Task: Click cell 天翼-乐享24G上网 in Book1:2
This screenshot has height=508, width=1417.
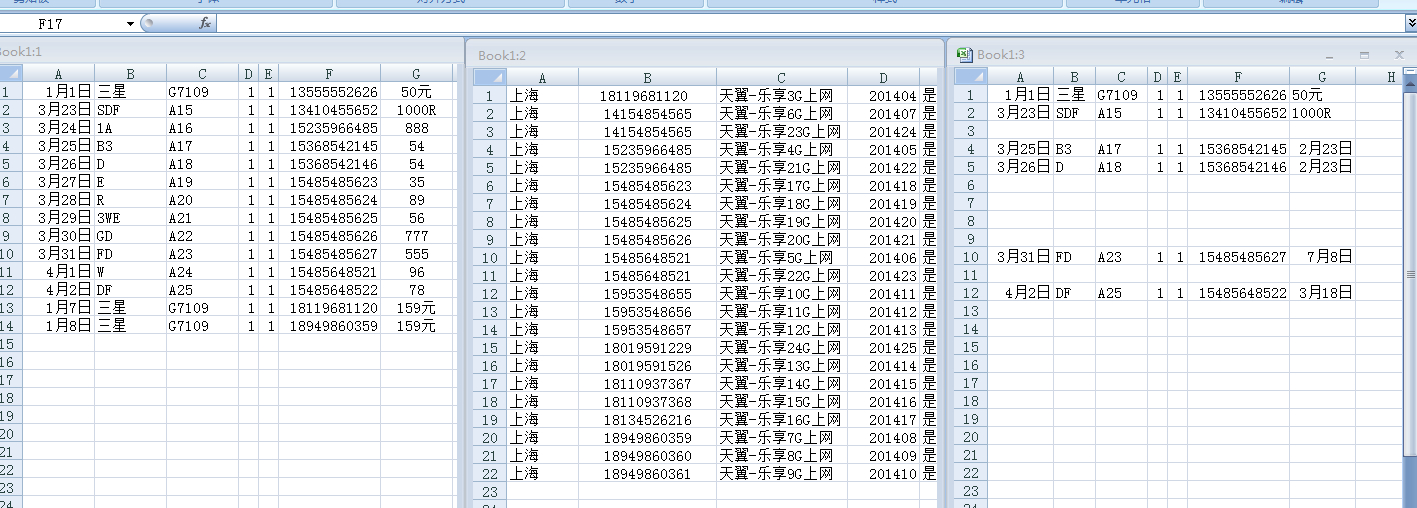Action: click(781, 348)
